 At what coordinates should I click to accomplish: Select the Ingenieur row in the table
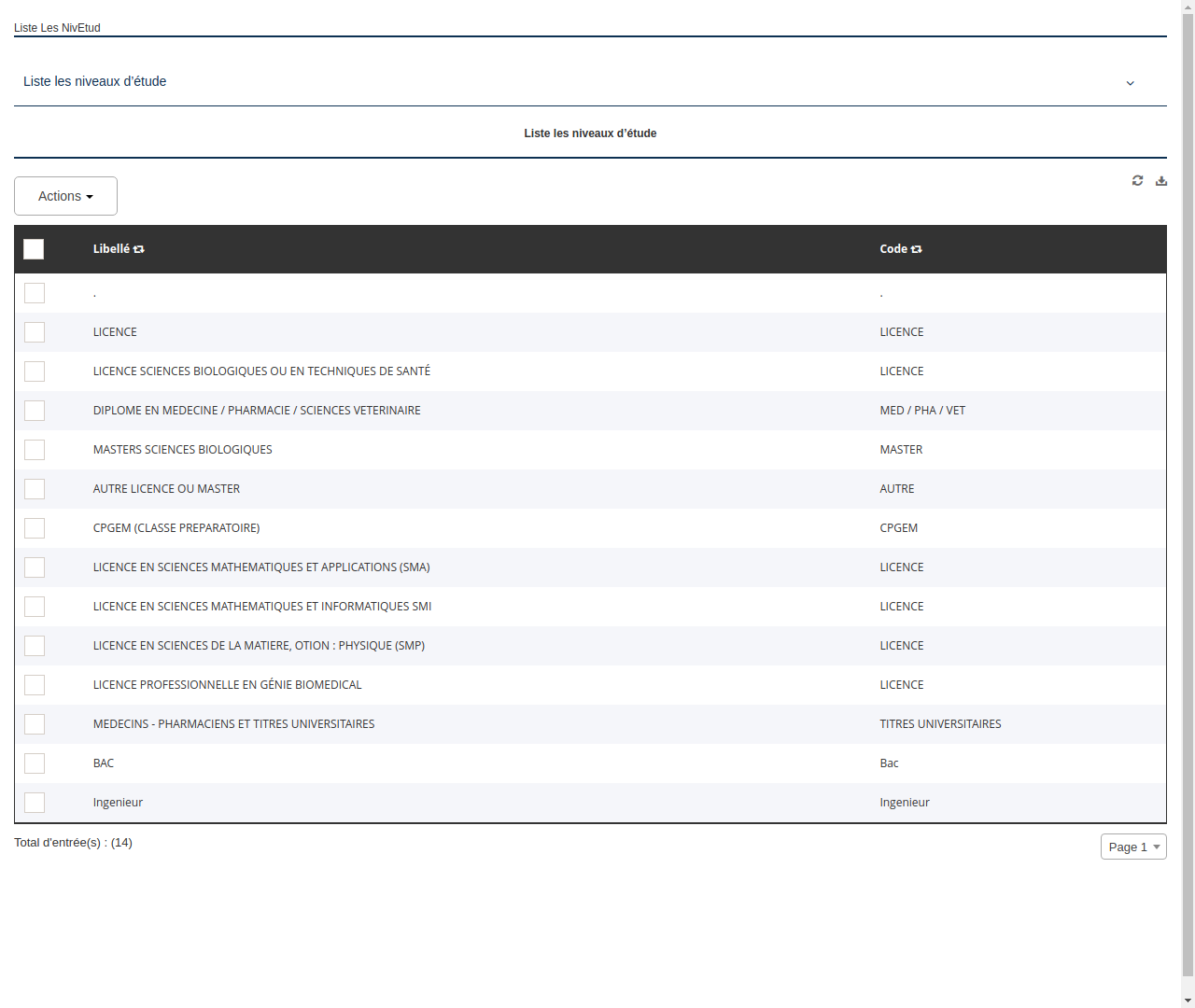pyautogui.click(x=118, y=802)
